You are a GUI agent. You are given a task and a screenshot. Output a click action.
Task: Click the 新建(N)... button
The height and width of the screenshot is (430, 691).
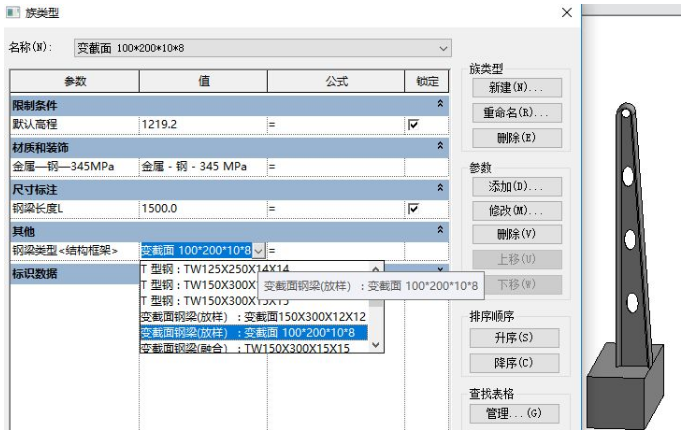[516, 88]
